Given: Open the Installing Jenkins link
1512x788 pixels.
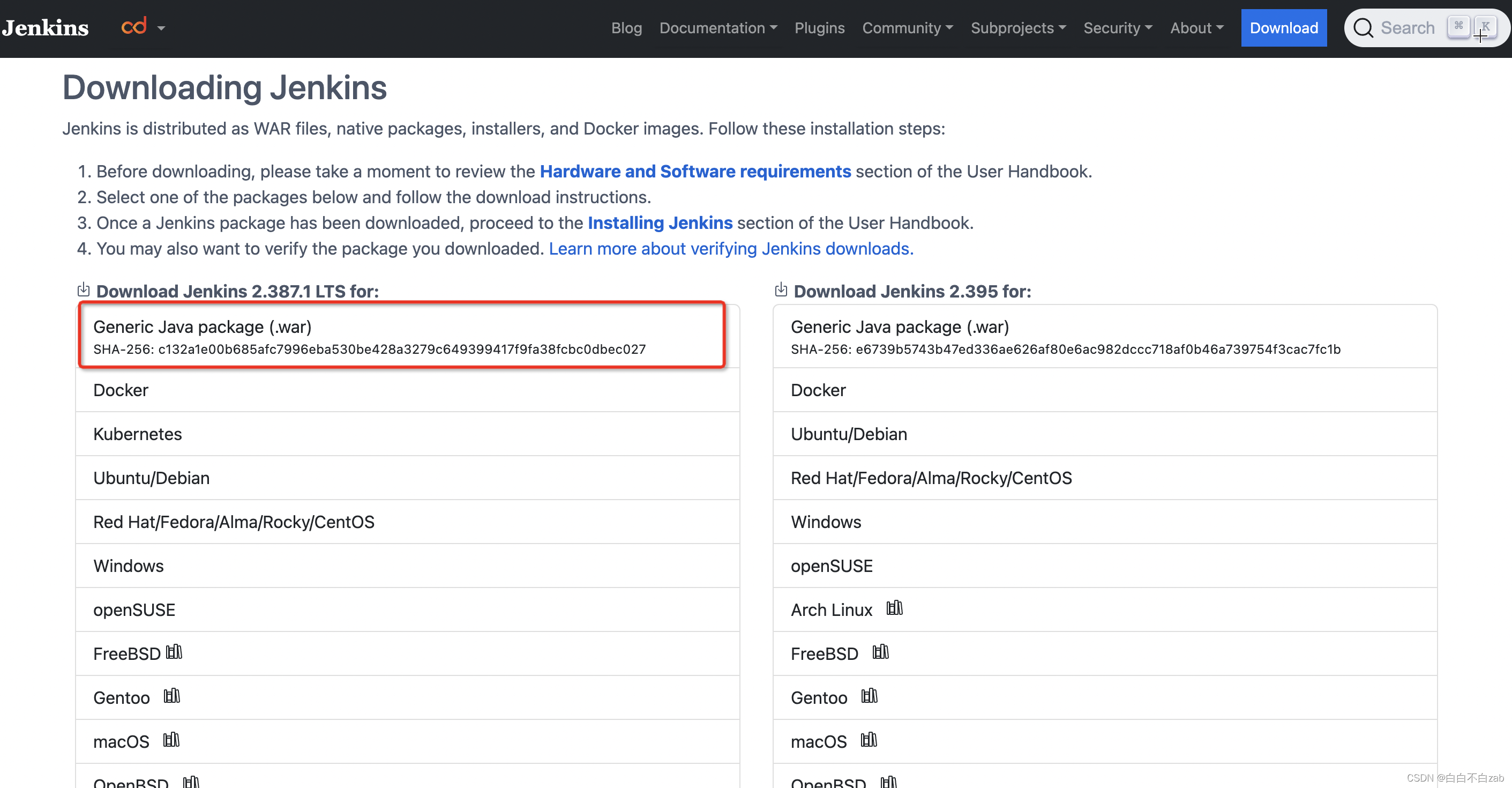Looking at the screenshot, I should coord(660,223).
